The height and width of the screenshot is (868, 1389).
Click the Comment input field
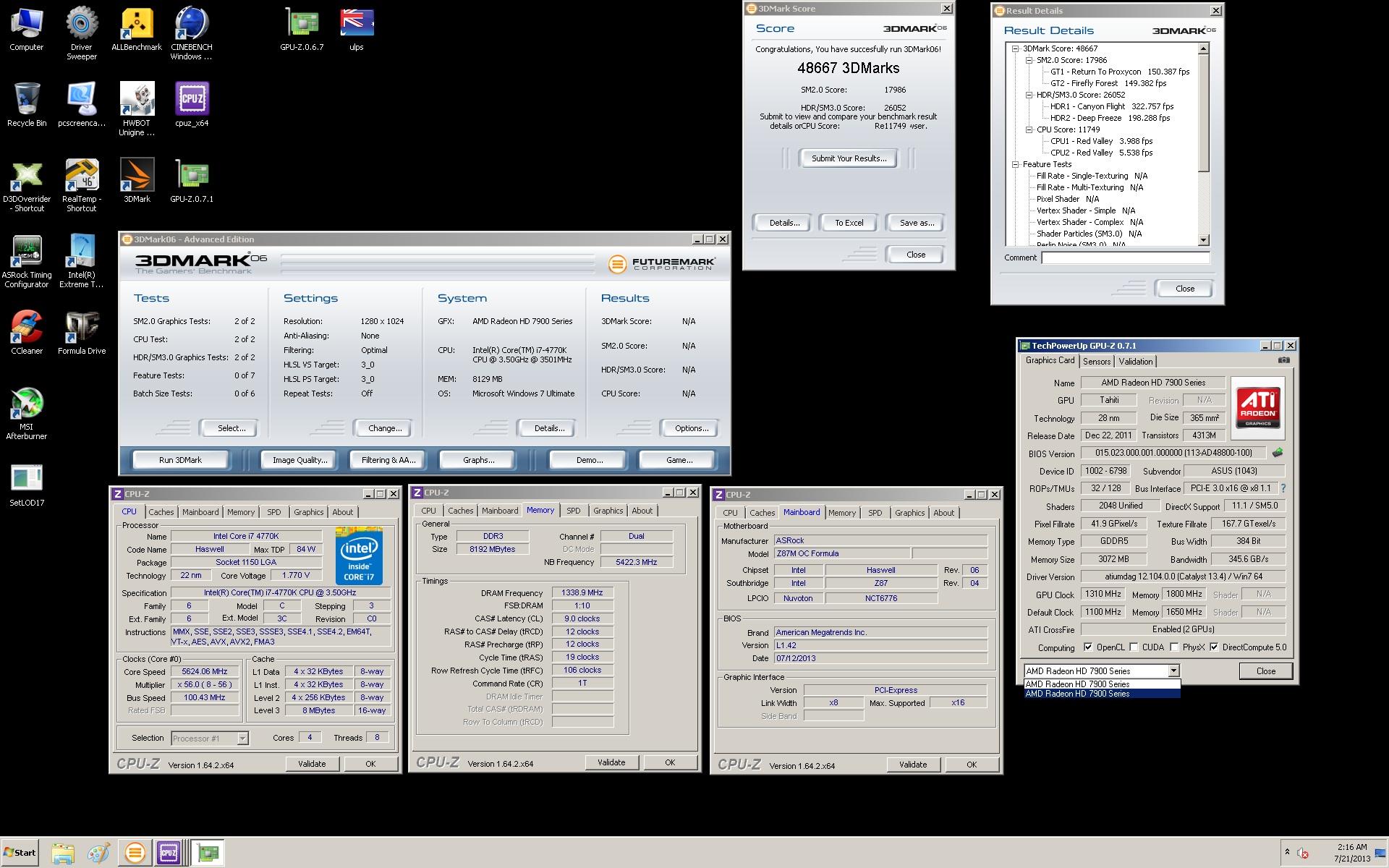click(1126, 258)
